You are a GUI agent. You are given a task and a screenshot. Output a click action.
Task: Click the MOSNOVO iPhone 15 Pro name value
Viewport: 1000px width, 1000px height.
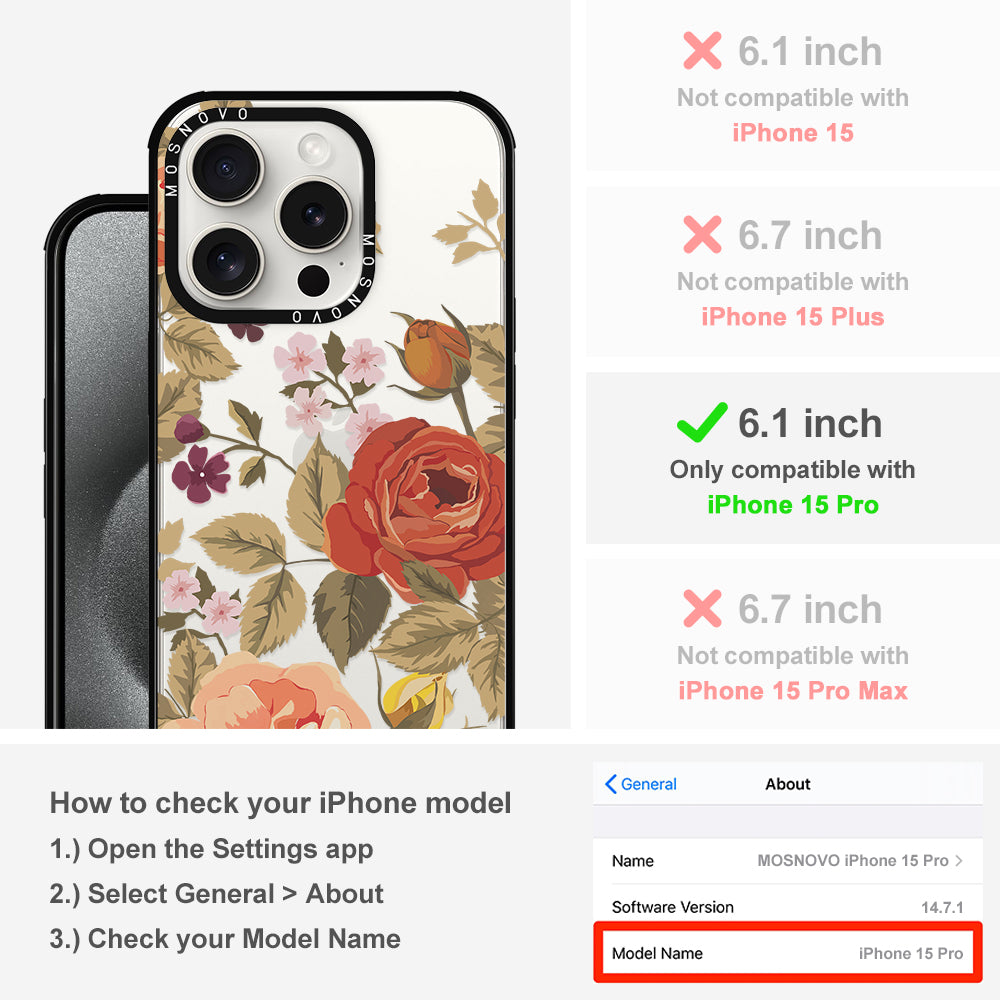pyautogui.click(x=853, y=860)
